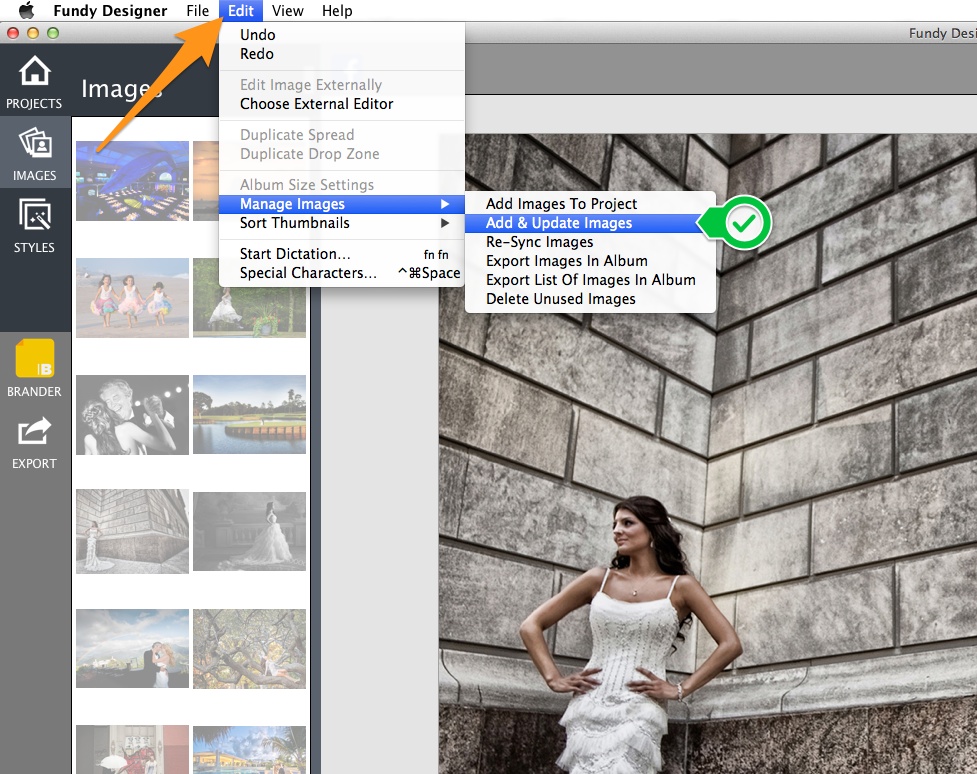The height and width of the screenshot is (774, 977).
Task: Click Duplicate Drop Zone menu entry
Action: point(341,154)
